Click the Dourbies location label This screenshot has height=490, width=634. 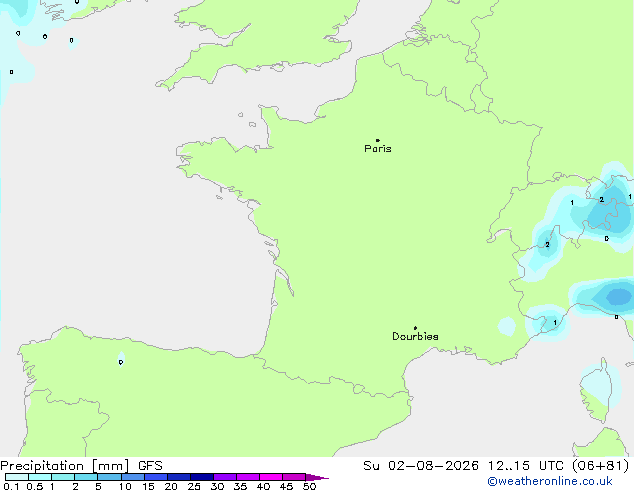(x=415, y=336)
